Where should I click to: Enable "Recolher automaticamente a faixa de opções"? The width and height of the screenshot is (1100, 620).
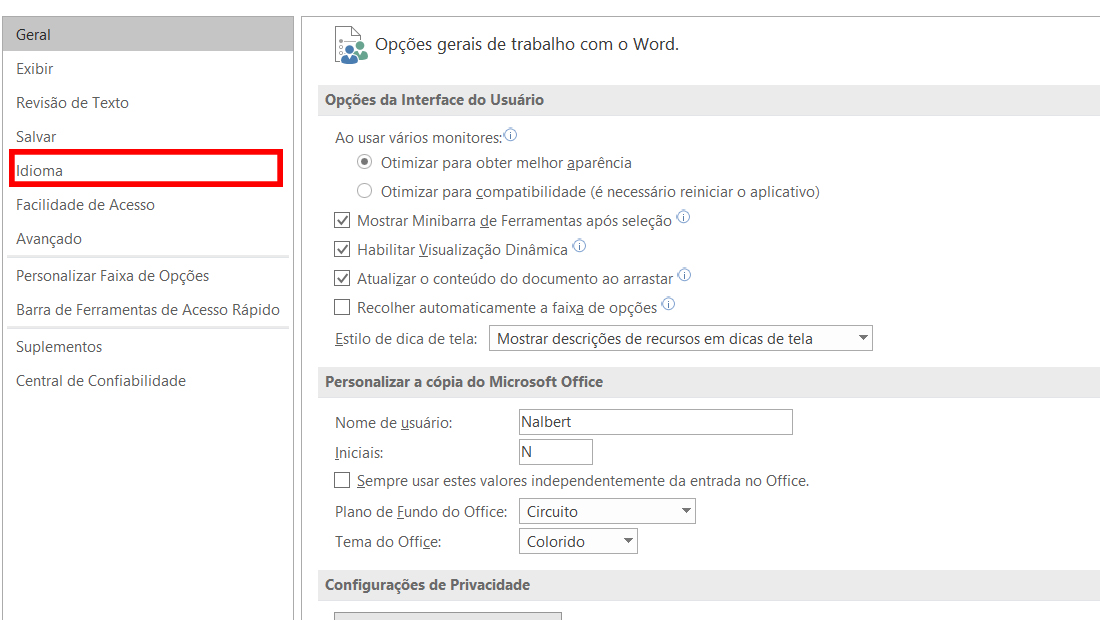click(x=342, y=306)
